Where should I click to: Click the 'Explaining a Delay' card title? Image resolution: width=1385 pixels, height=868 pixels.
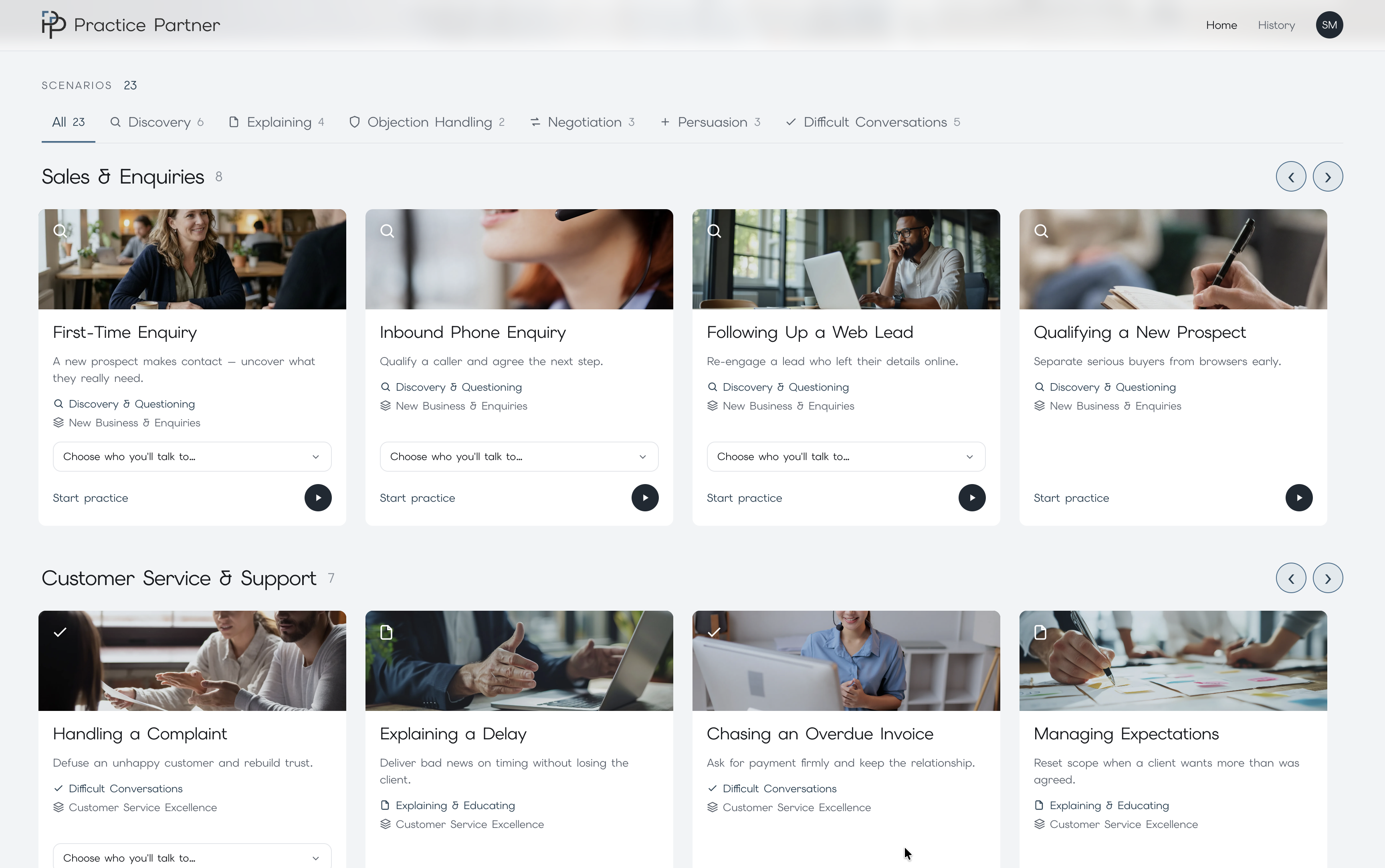453,734
